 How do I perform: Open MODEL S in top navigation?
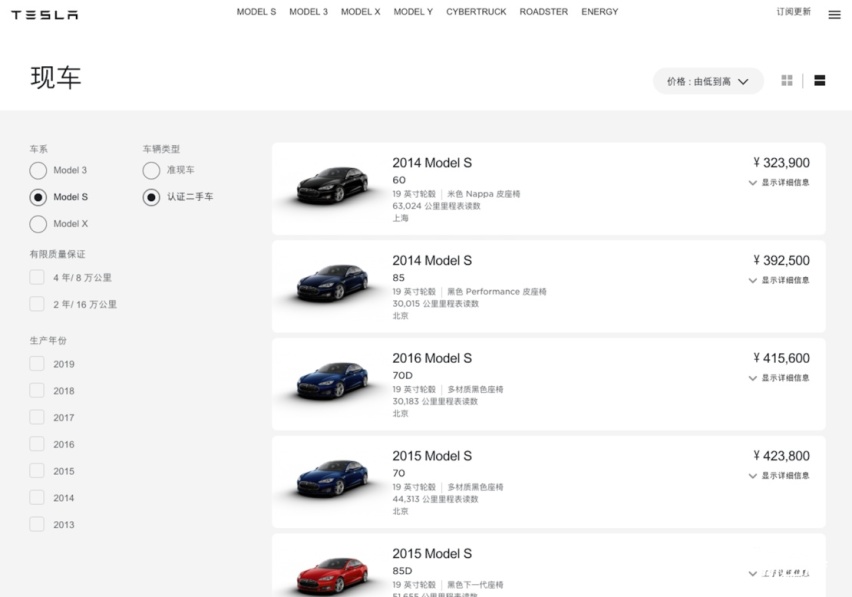(256, 12)
